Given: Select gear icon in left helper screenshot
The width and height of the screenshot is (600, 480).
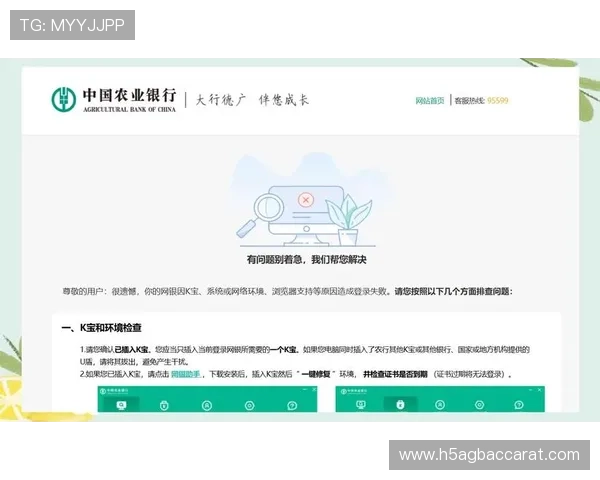Looking at the screenshot, I should (x=249, y=405).
